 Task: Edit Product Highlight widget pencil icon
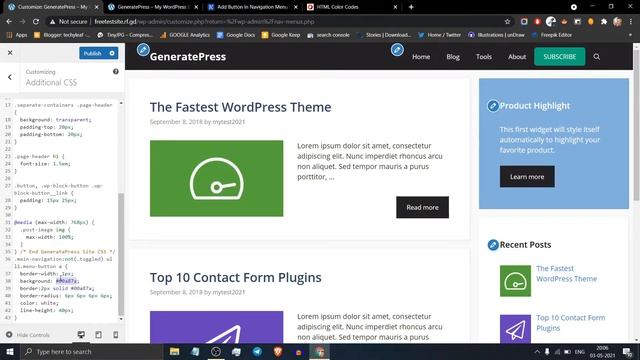coord(493,106)
